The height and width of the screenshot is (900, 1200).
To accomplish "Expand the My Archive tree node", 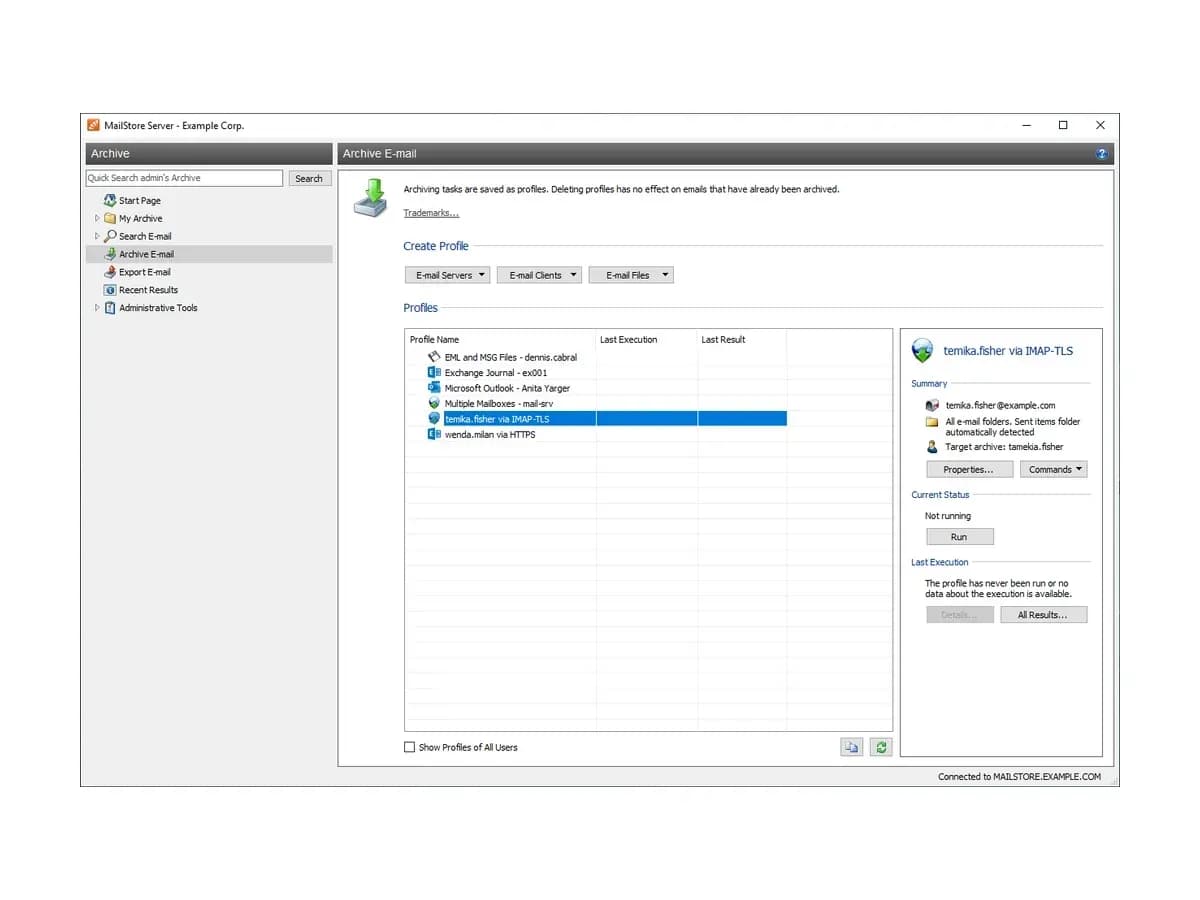I will 97,218.
